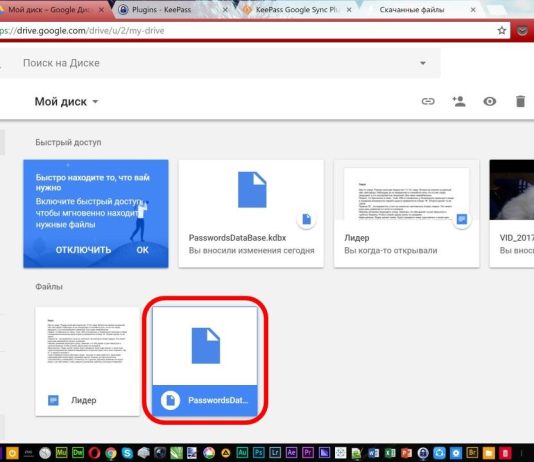This screenshot has height=462, width=534.
Task: Open Adobe Dreamweaver from the taskbar
Action: tap(78, 453)
